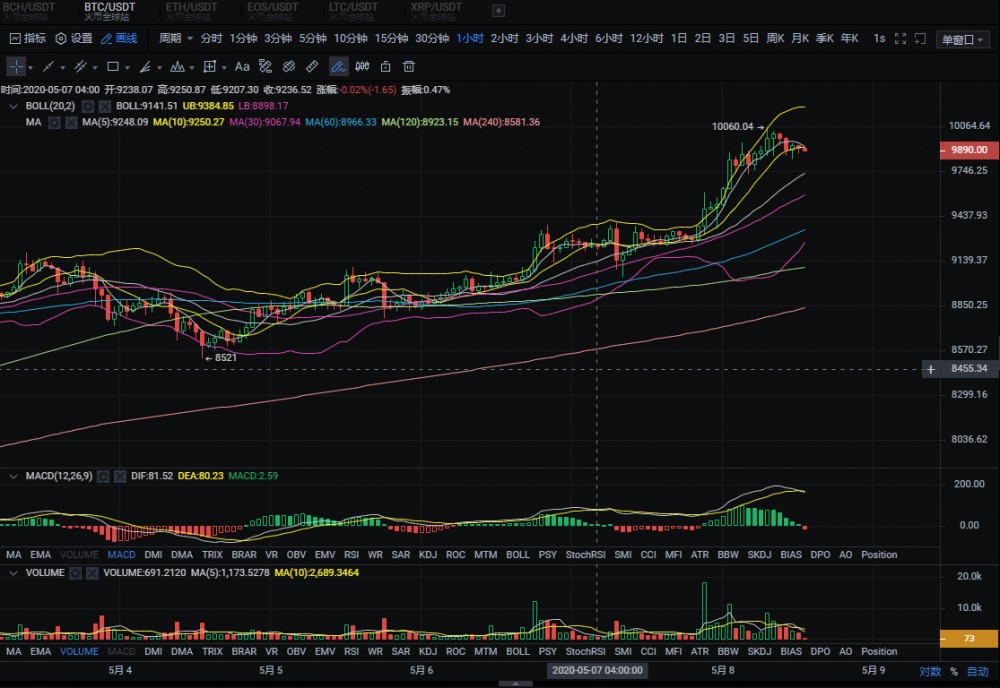The image size is (1000, 688).
Task: Select the crosshair cursor tool
Action: (17, 67)
